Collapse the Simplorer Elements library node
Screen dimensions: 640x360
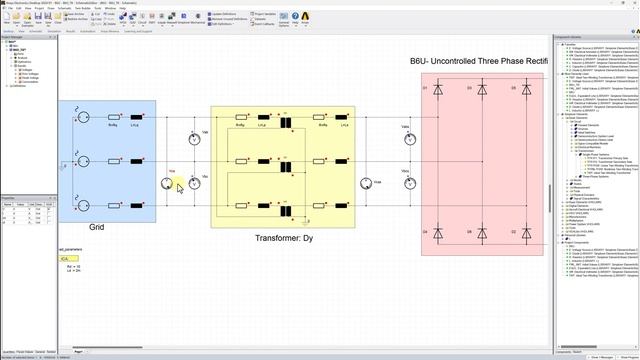559,114
